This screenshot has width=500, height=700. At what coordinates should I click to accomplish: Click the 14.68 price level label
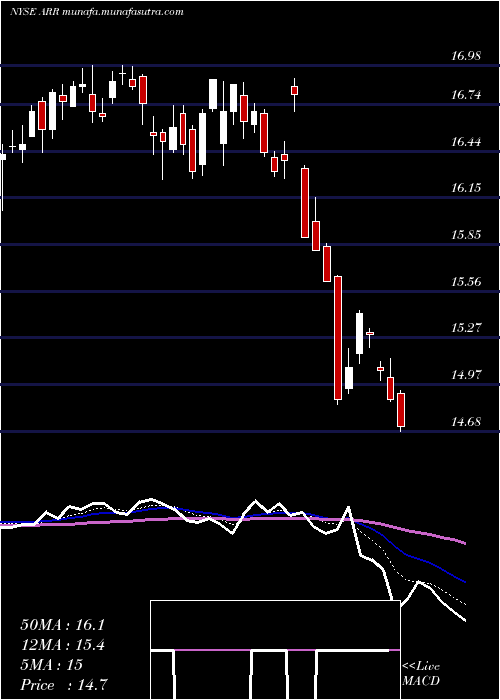click(x=466, y=421)
